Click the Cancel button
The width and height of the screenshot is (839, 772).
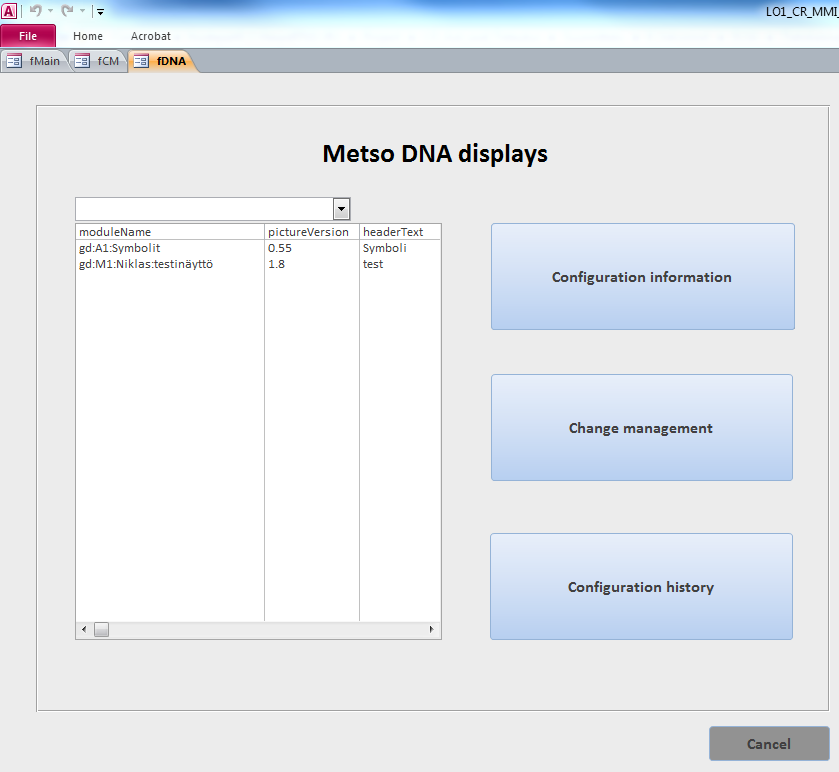click(x=769, y=744)
